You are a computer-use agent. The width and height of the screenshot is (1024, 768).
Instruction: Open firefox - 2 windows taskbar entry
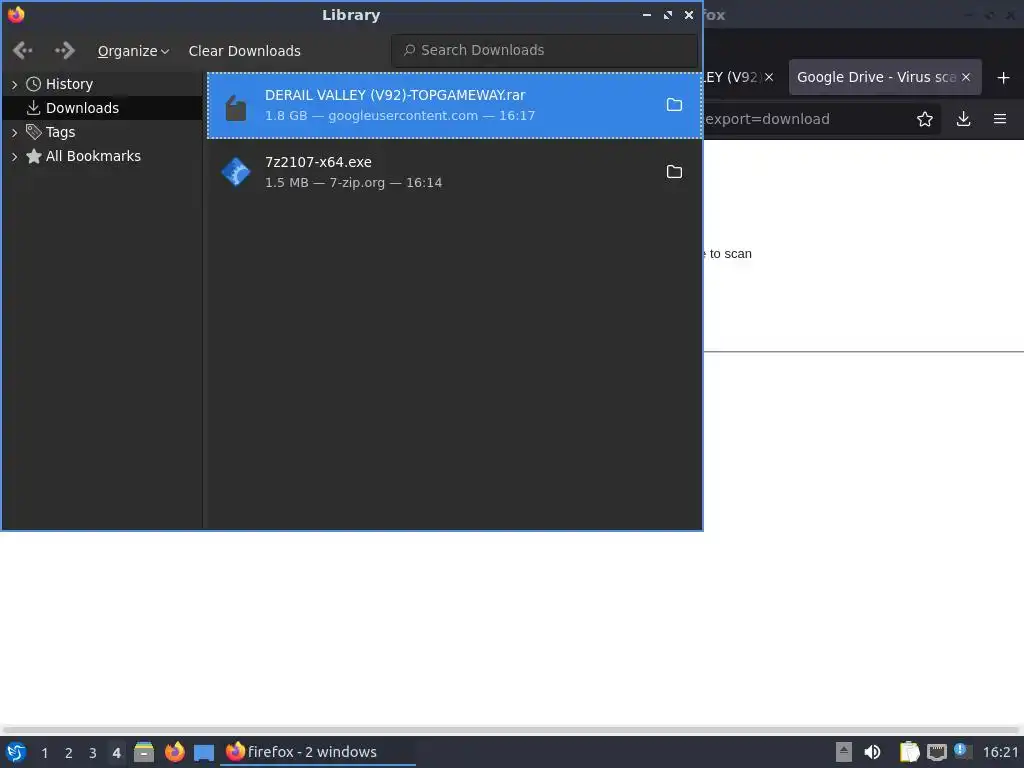(317, 752)
